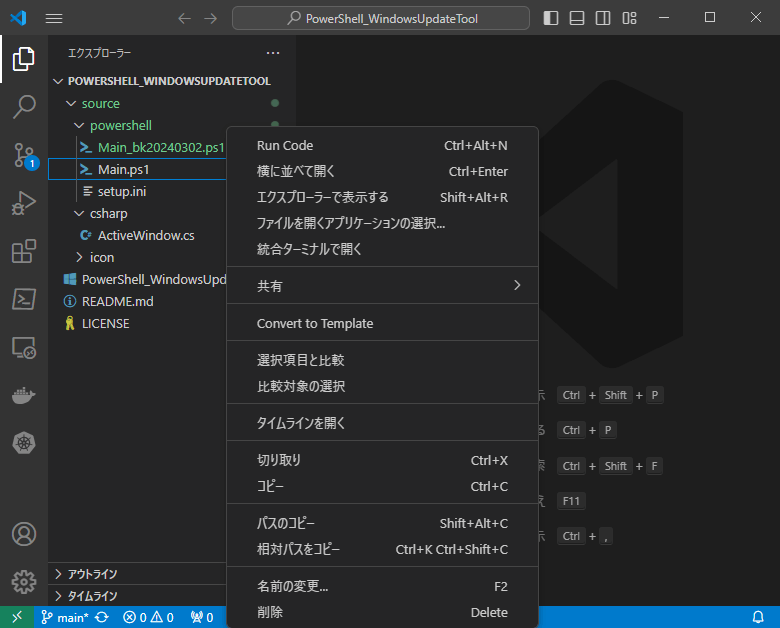780x628 pixels.
Task: Open the 共有 submenu
Action: pos(382,286)
